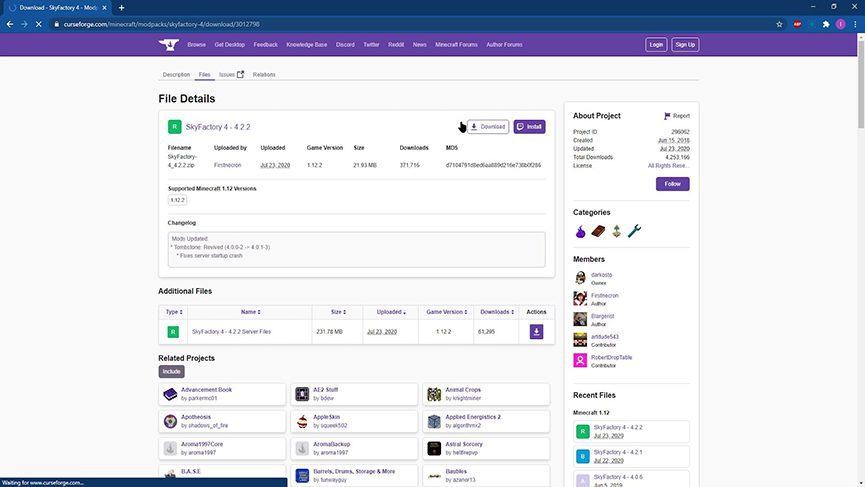
Task: Open the AdBlock Plus extension icon
Action: pos(797,24)
